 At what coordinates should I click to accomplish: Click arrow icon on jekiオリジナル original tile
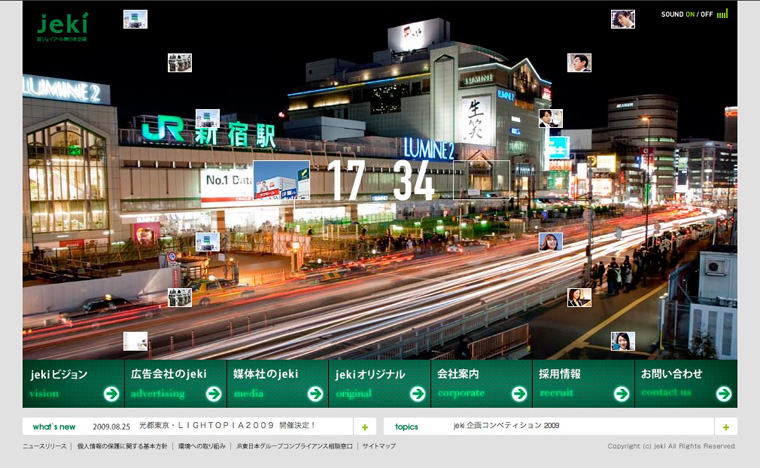[417, 393]
